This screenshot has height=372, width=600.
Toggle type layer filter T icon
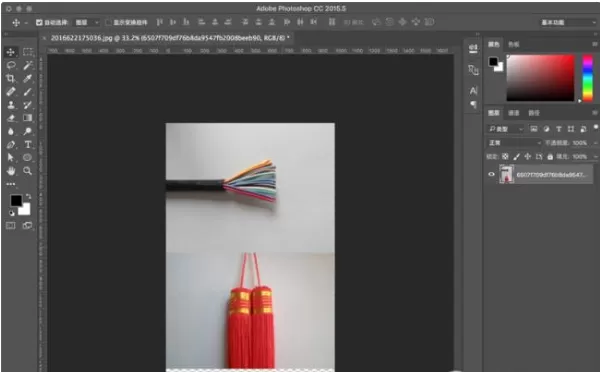pos(559,129)
